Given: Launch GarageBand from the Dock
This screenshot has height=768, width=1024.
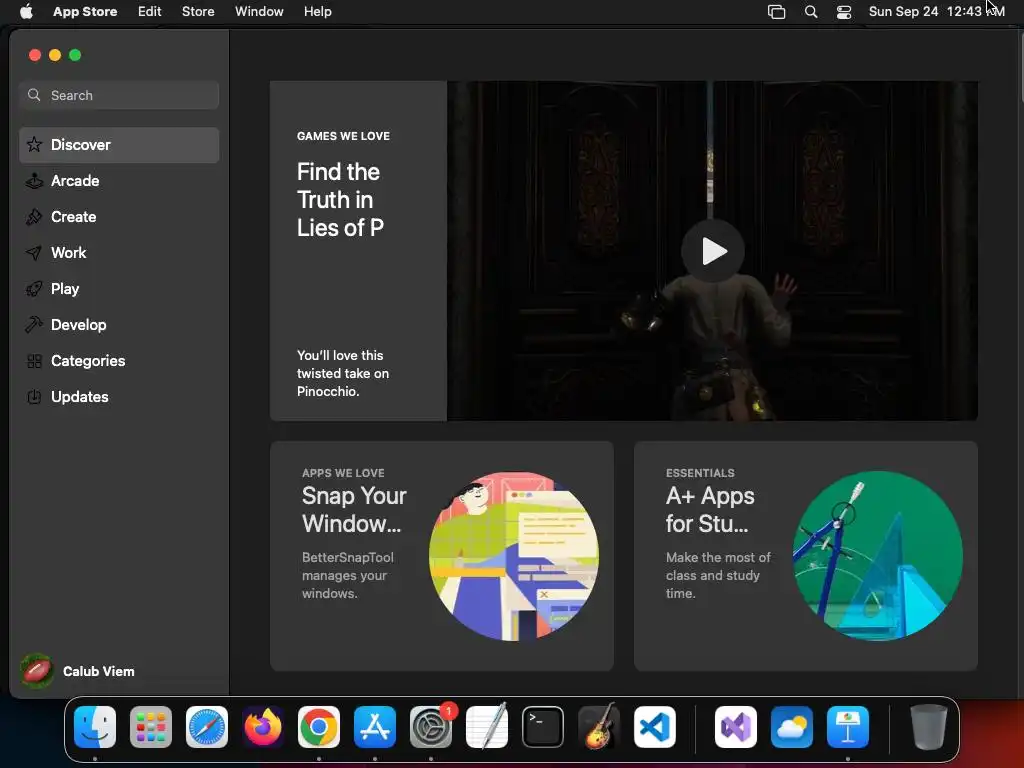Looking at the screenshot, I should pyautogui.click(x=599, y=727).
